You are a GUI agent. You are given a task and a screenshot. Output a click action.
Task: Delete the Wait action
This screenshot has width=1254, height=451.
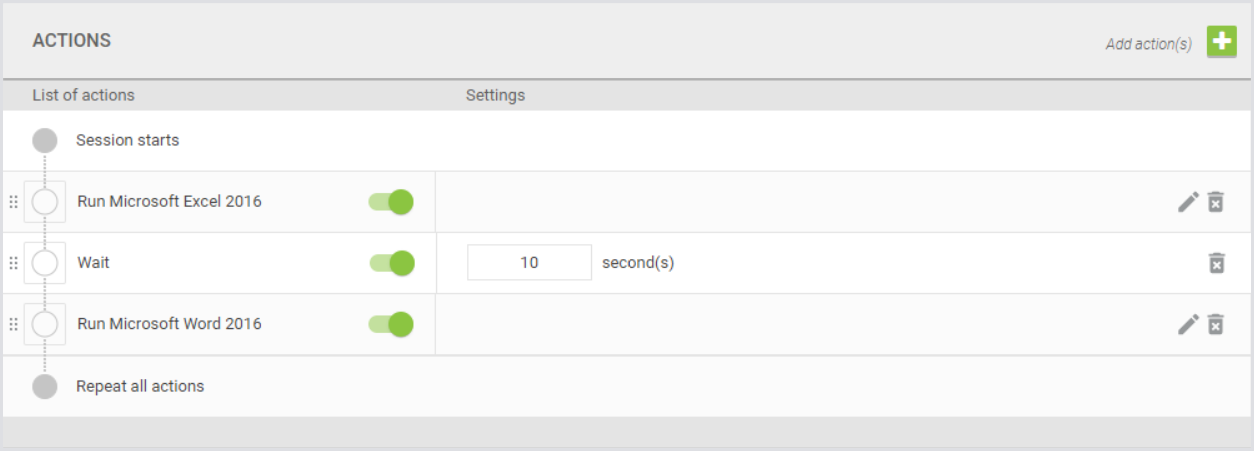(1216, 263)
